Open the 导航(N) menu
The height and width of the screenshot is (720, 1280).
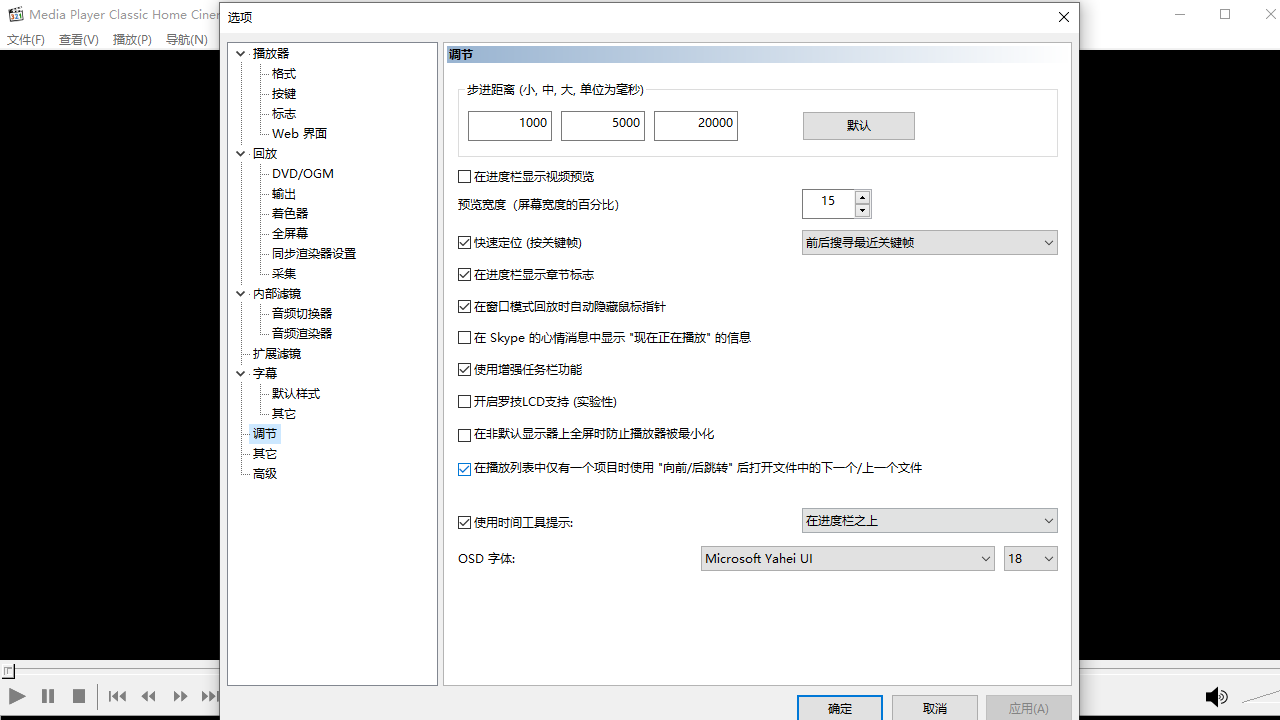pos(185,39)
